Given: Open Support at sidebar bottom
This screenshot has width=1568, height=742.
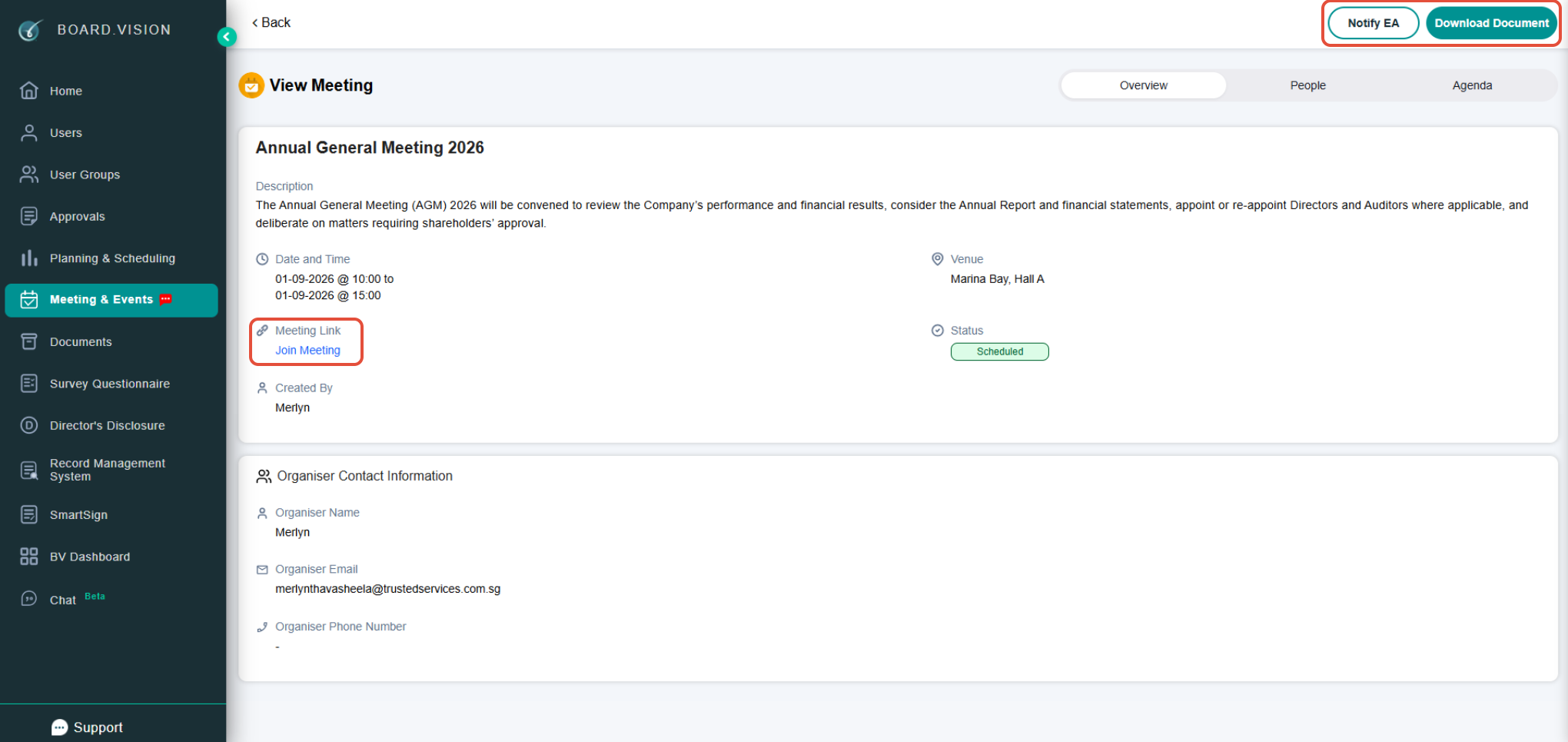Looking at the screenshot, I should (87, 727).
